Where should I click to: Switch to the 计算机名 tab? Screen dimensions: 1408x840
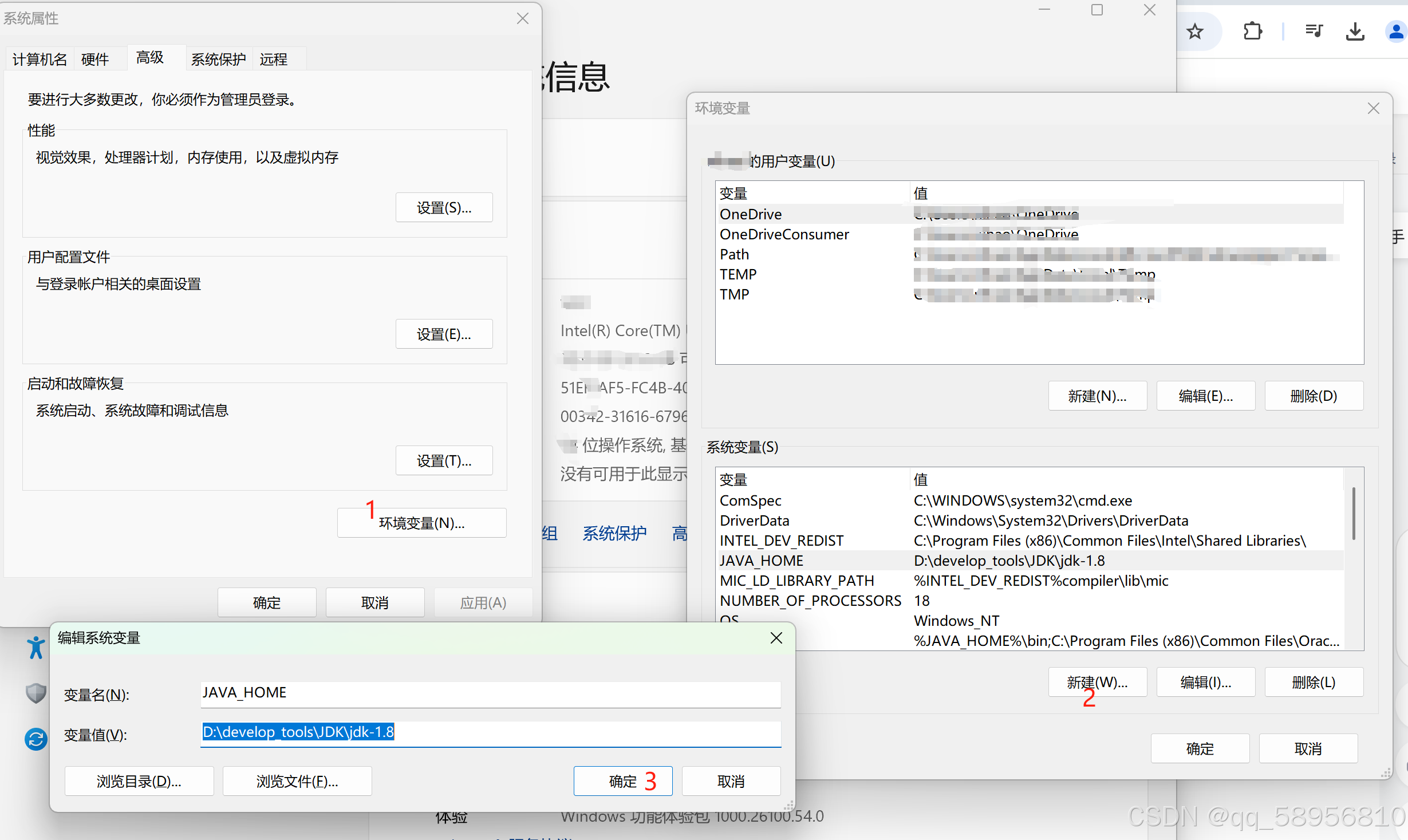tap(40, 60)
